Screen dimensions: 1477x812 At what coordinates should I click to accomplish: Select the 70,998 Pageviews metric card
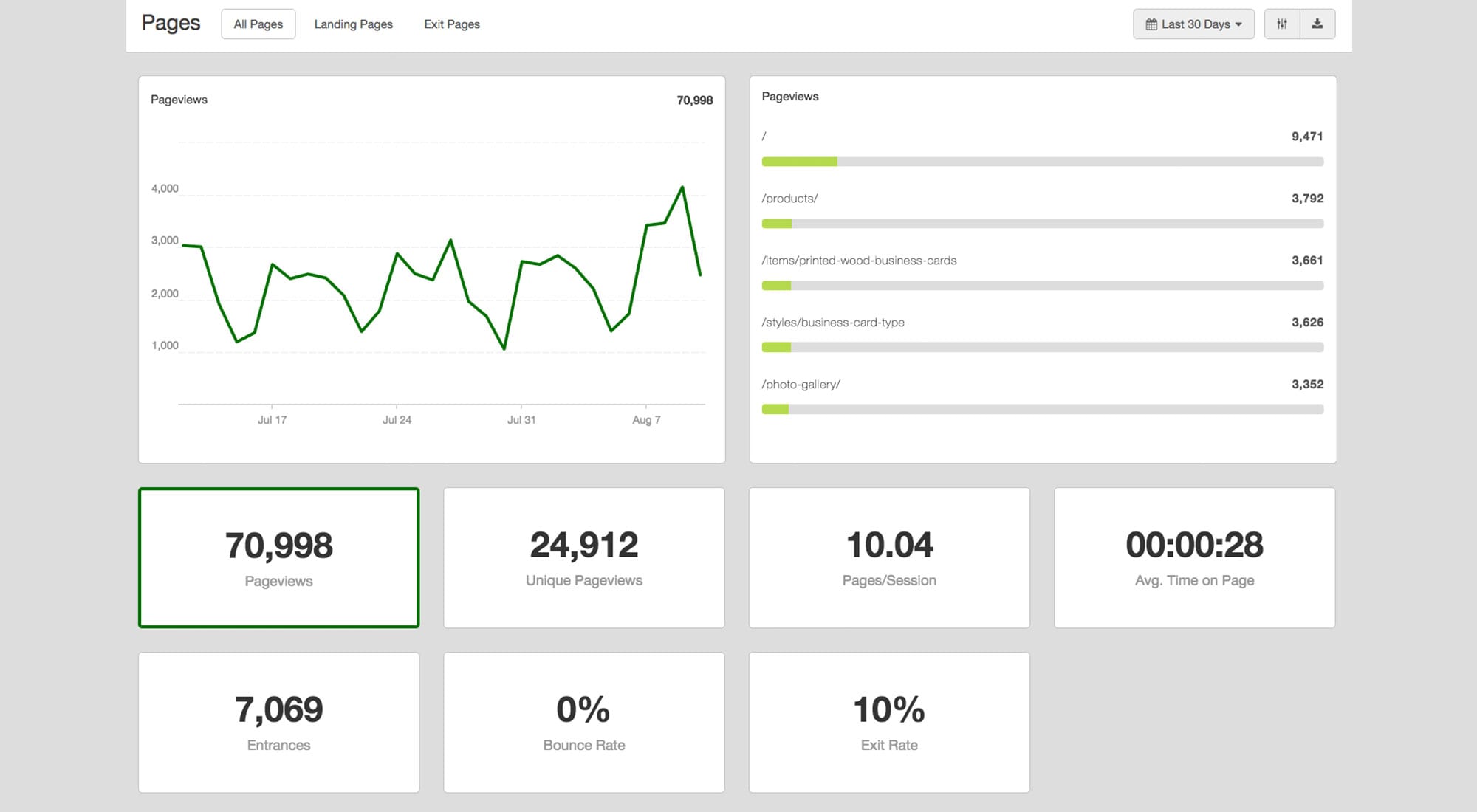(279, 558)
